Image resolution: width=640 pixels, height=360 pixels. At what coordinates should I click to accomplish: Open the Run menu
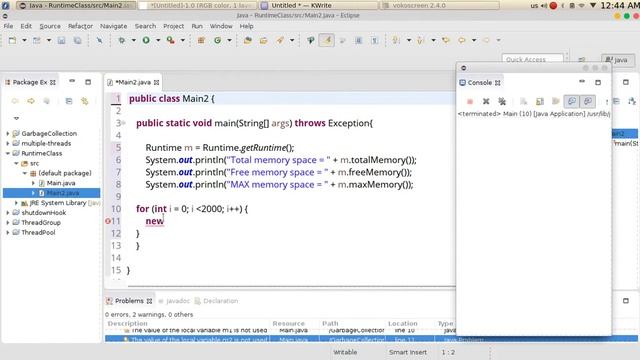[x=197, y=26]
